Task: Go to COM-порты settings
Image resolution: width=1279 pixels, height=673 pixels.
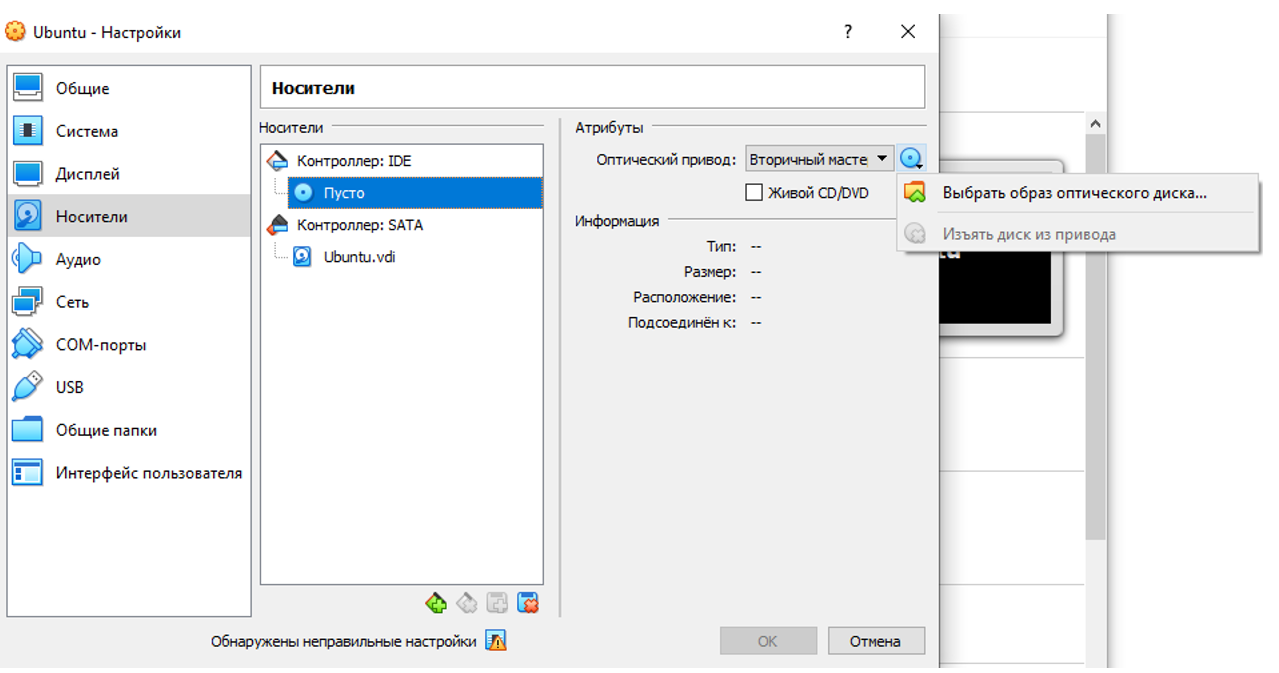Action: tap(128, 345)
